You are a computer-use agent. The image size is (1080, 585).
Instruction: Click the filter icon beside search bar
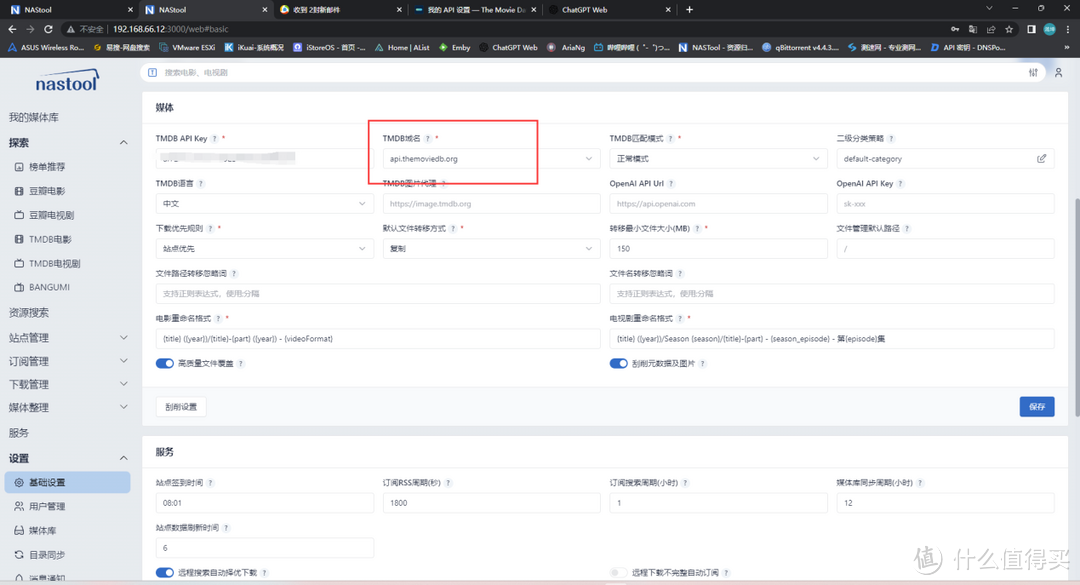click(1033, 72)
